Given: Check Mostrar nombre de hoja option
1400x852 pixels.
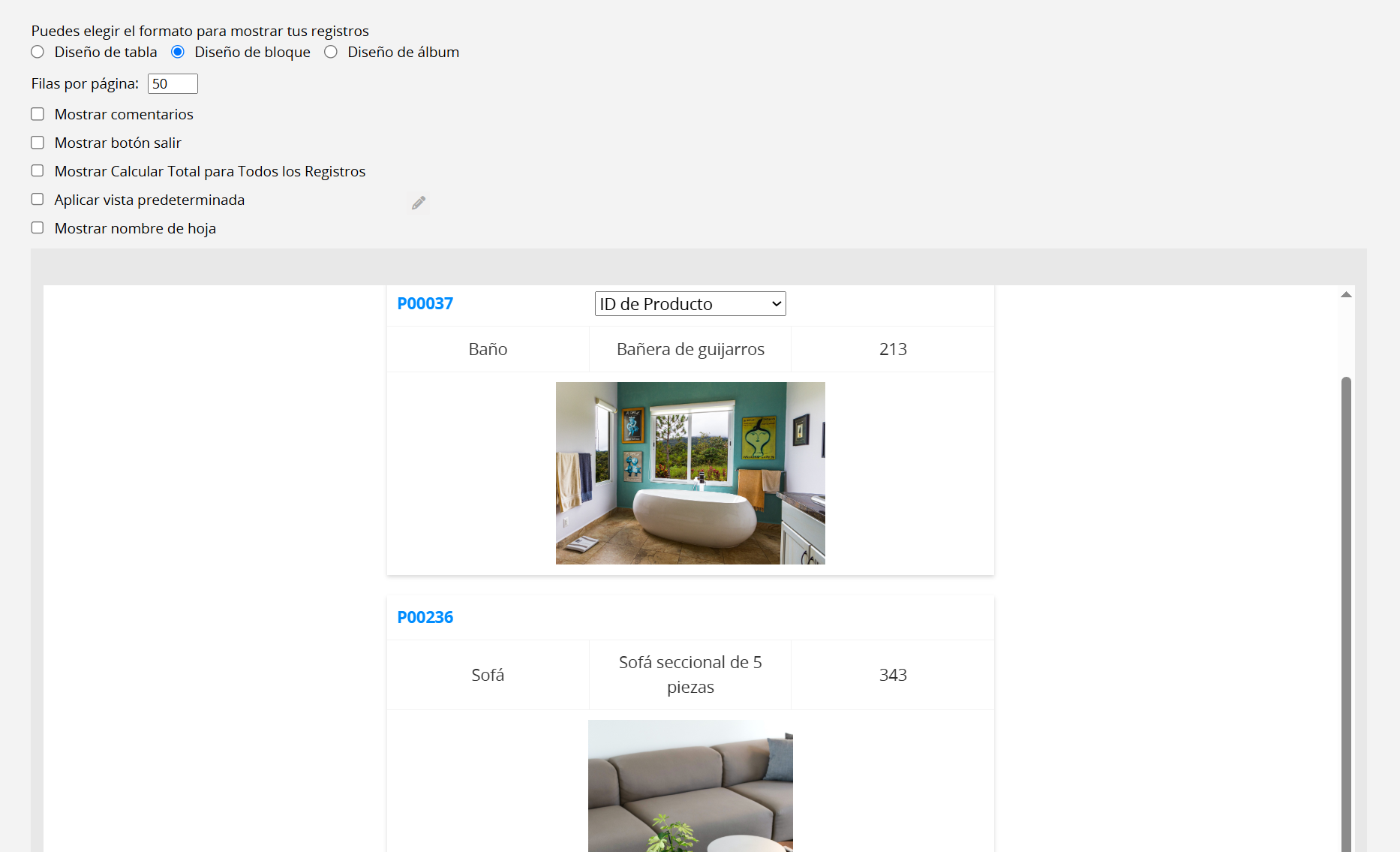Looking at the screenshot, I should 38,228.
